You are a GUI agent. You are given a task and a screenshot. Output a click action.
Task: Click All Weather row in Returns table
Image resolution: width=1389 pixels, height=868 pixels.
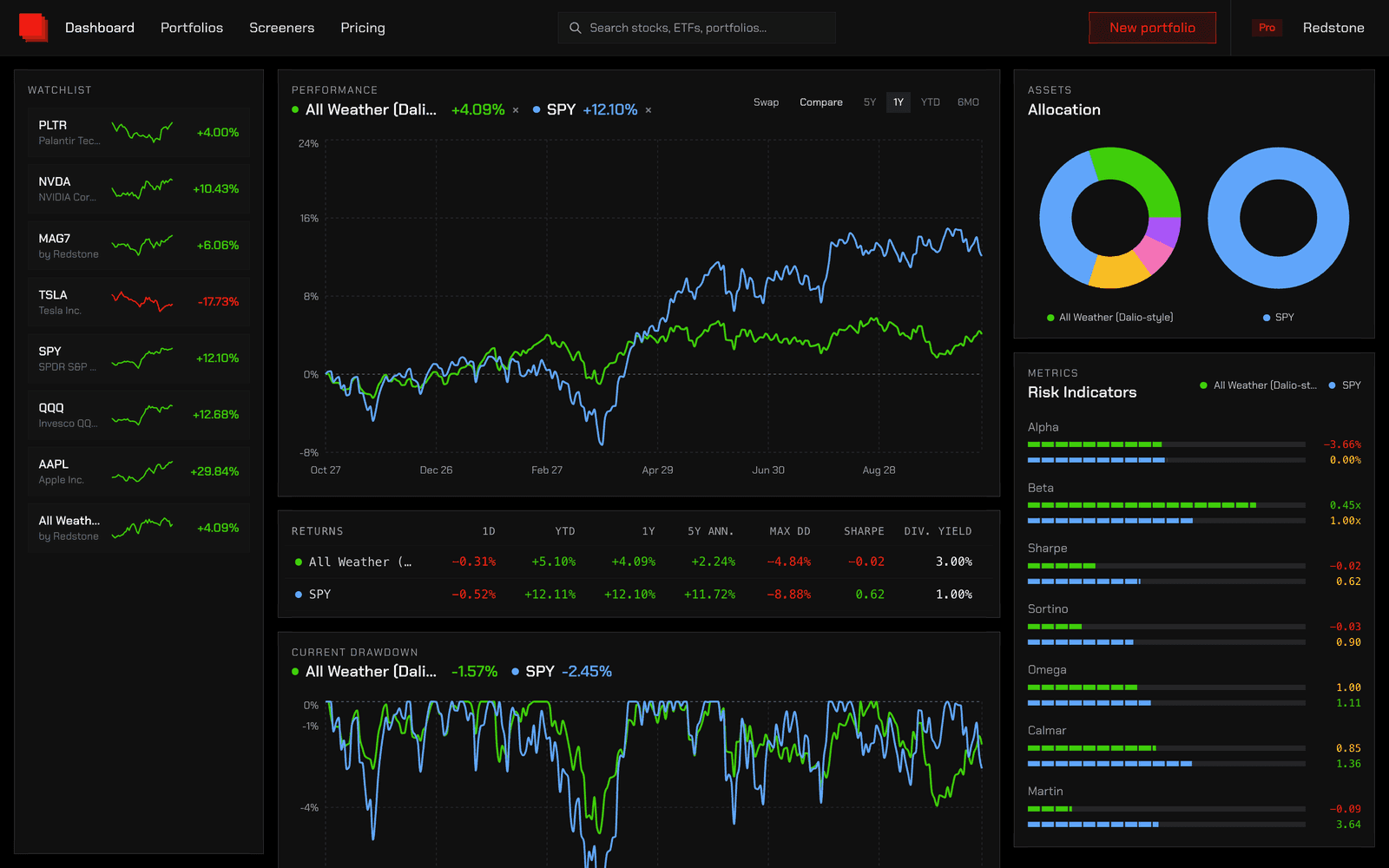[639, 562]
